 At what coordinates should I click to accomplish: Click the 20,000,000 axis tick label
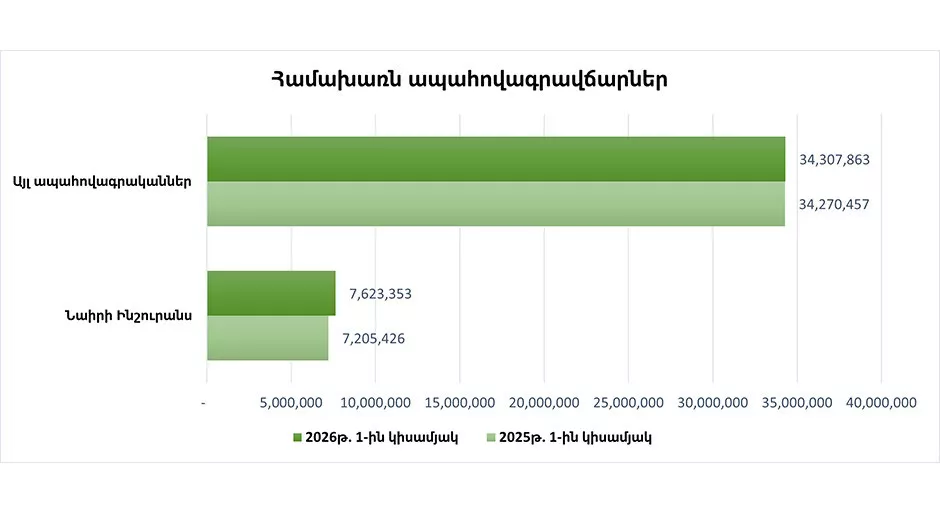click(544, 403)
